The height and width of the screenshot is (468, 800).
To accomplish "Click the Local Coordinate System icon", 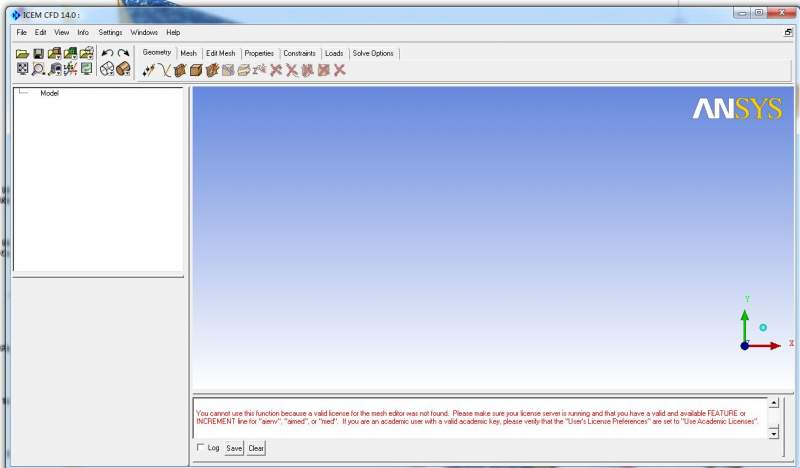I will [70, 69].
